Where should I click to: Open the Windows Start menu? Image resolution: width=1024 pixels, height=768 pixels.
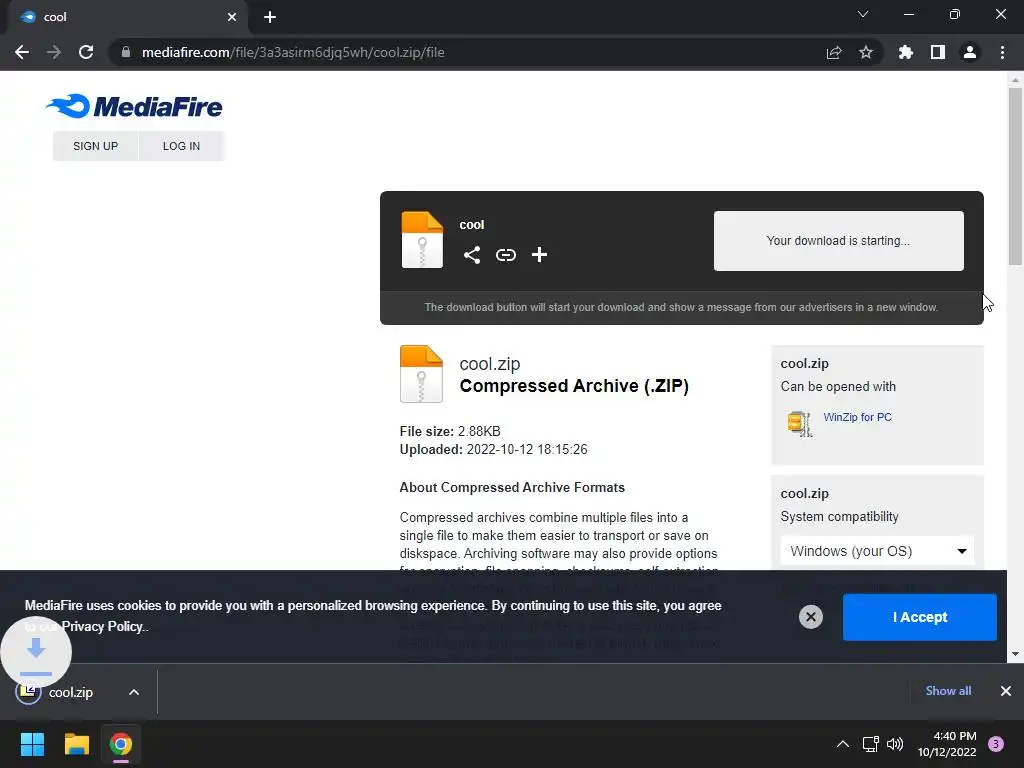click(33, 744)
